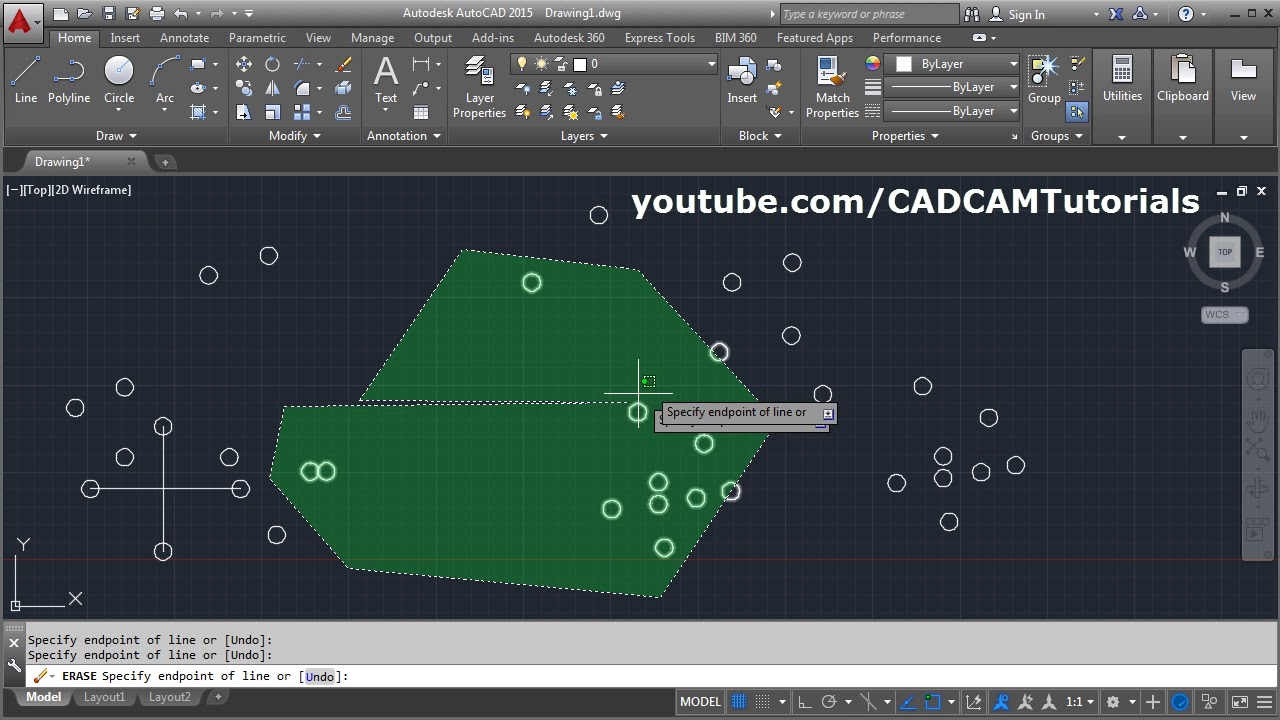Select the Line tool
Viewport: 1280px width, 720px height.
pos(25,80)
